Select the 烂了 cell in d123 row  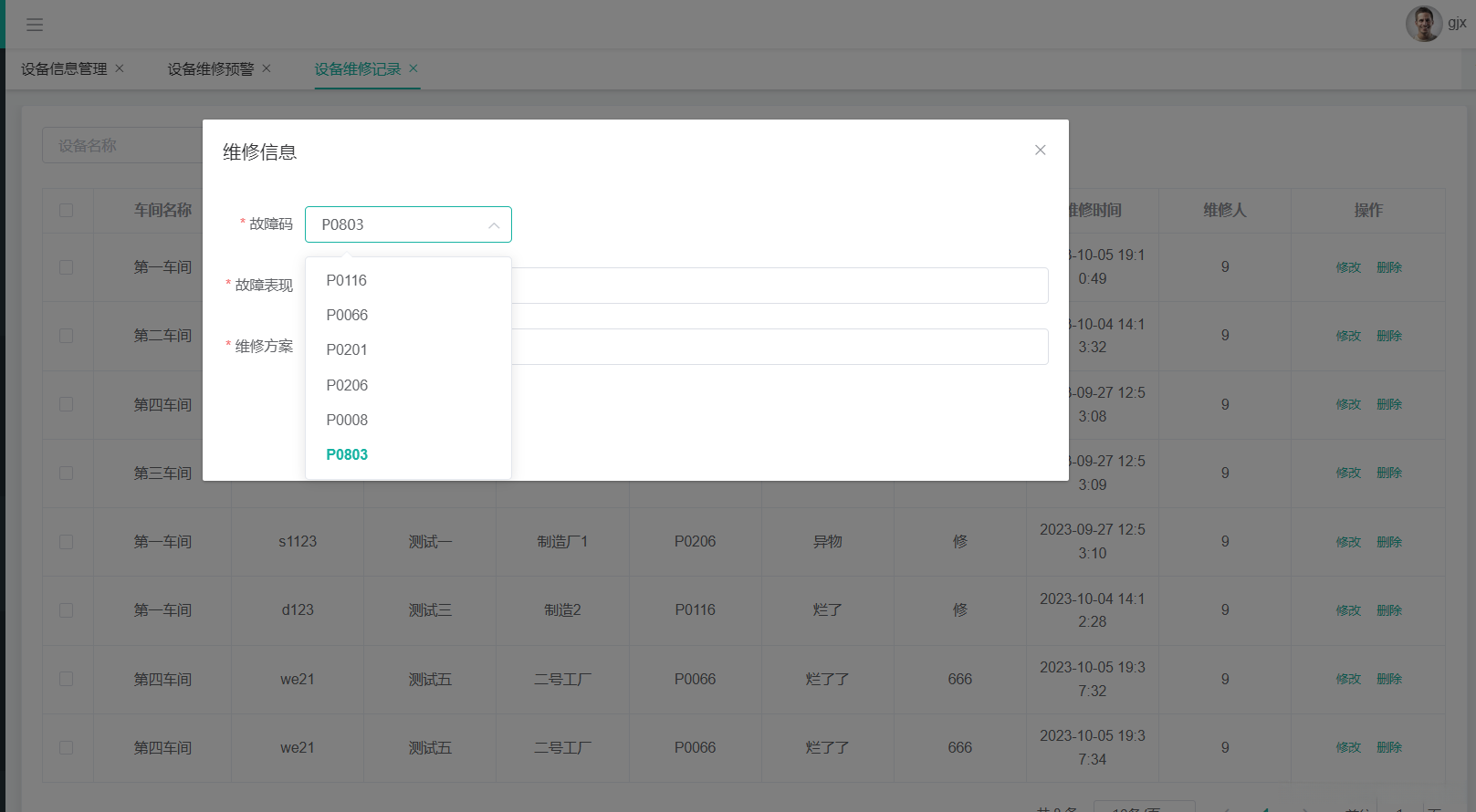coord(828,610)
